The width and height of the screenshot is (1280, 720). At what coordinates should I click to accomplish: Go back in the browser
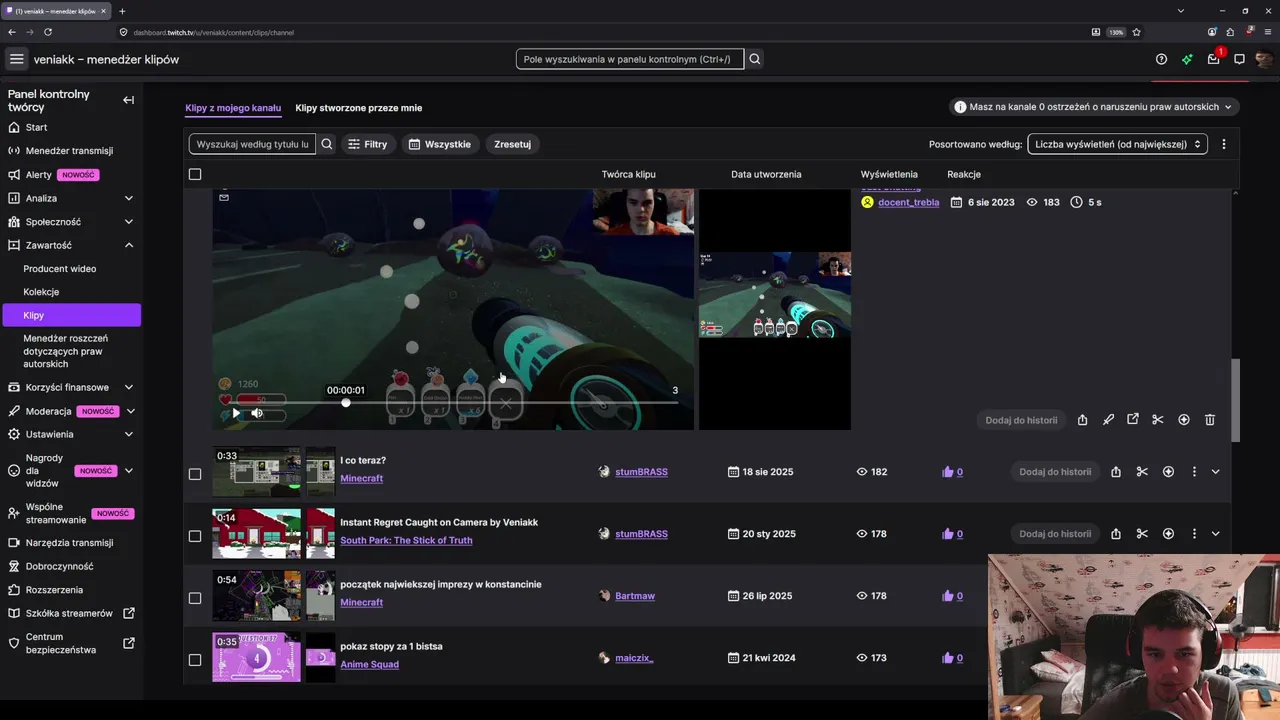(12, 32)
